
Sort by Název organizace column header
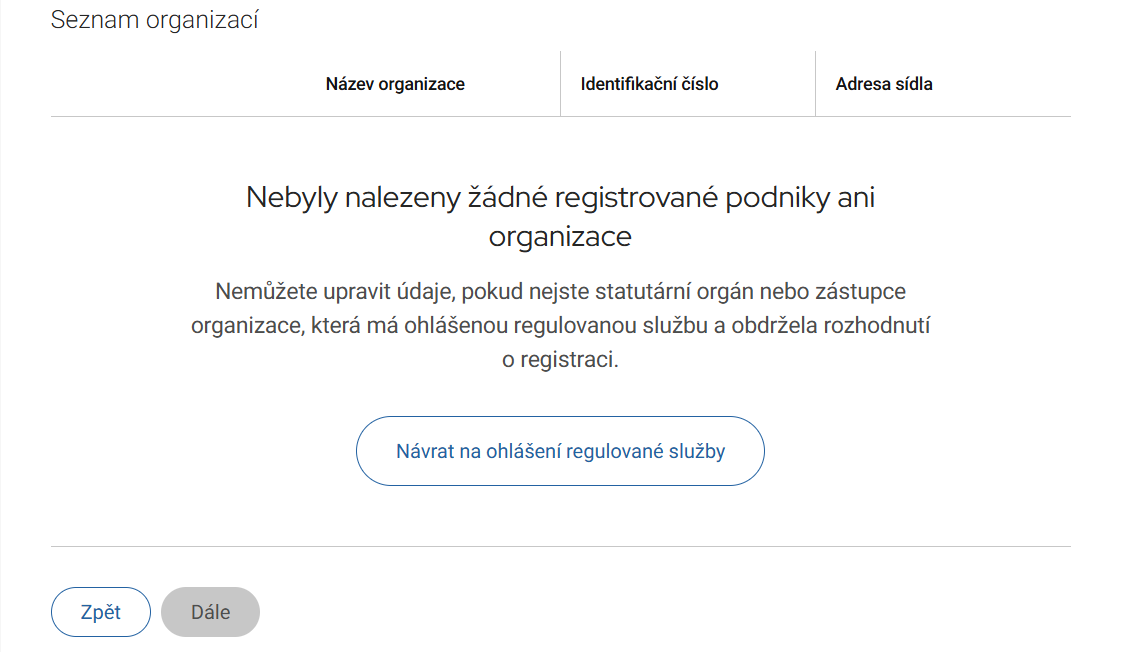point(395,84)
